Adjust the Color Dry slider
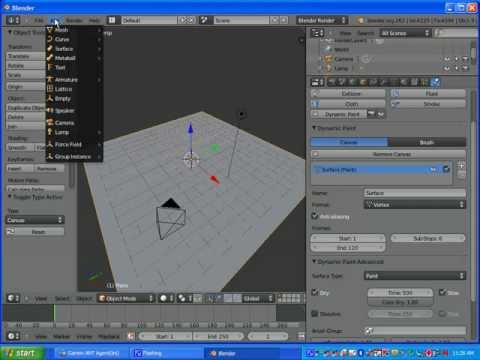The height and width of the screenshot is (360, 480). point(400,302)
